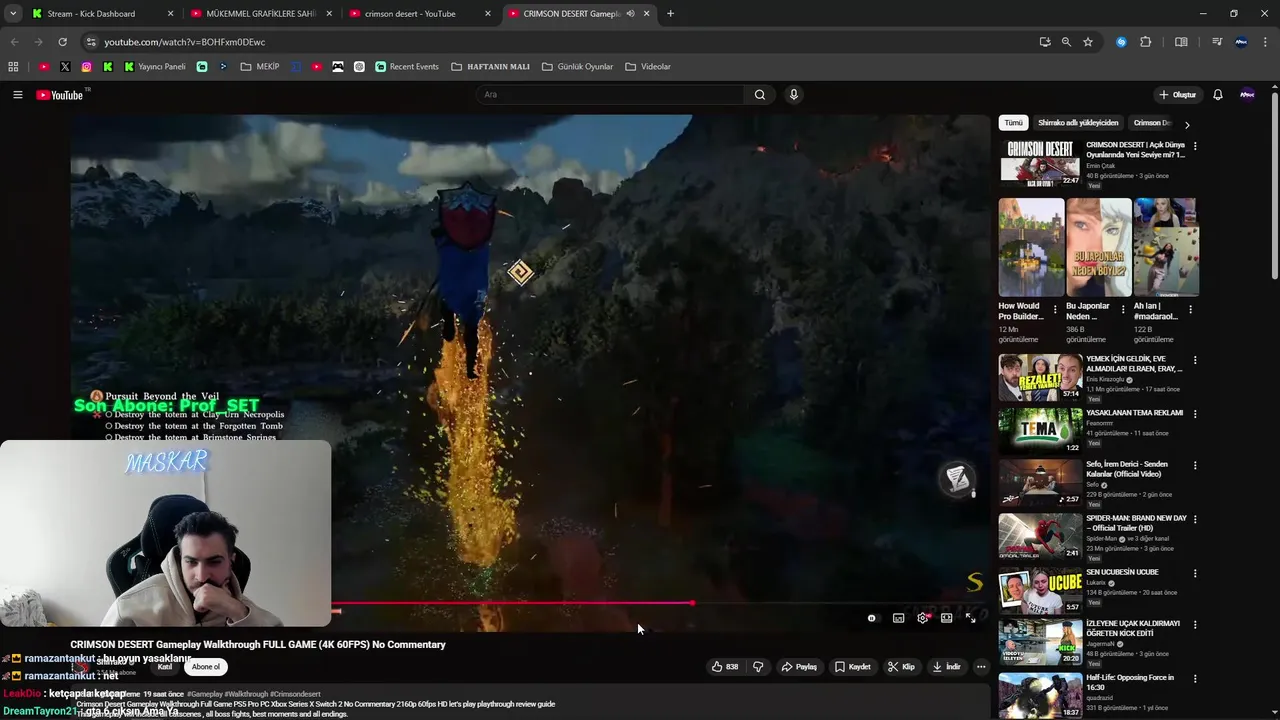This screenshot has height=720, width=1280.
Task: Open YouTube notifications bell
Action: pos(1218,95)
